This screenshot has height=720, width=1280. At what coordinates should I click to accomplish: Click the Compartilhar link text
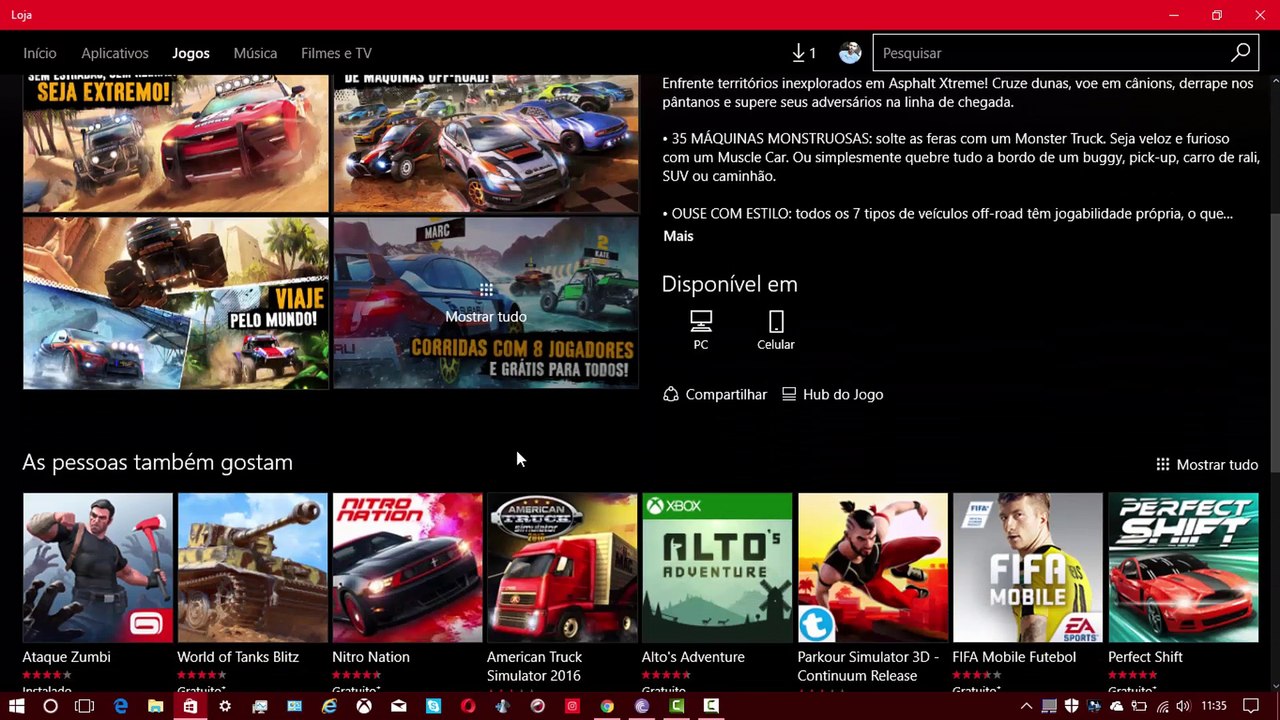(x=726, y=394)
